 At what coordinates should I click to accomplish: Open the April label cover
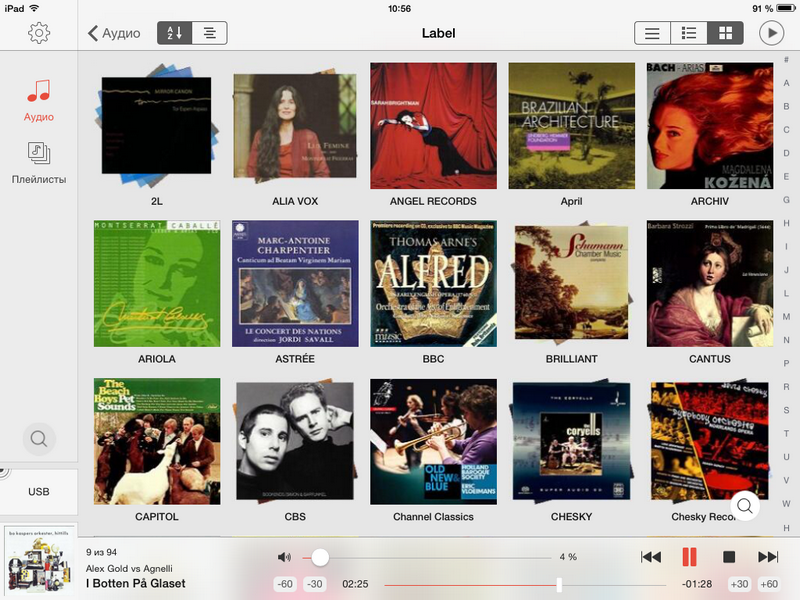click(x=571, y=126)
